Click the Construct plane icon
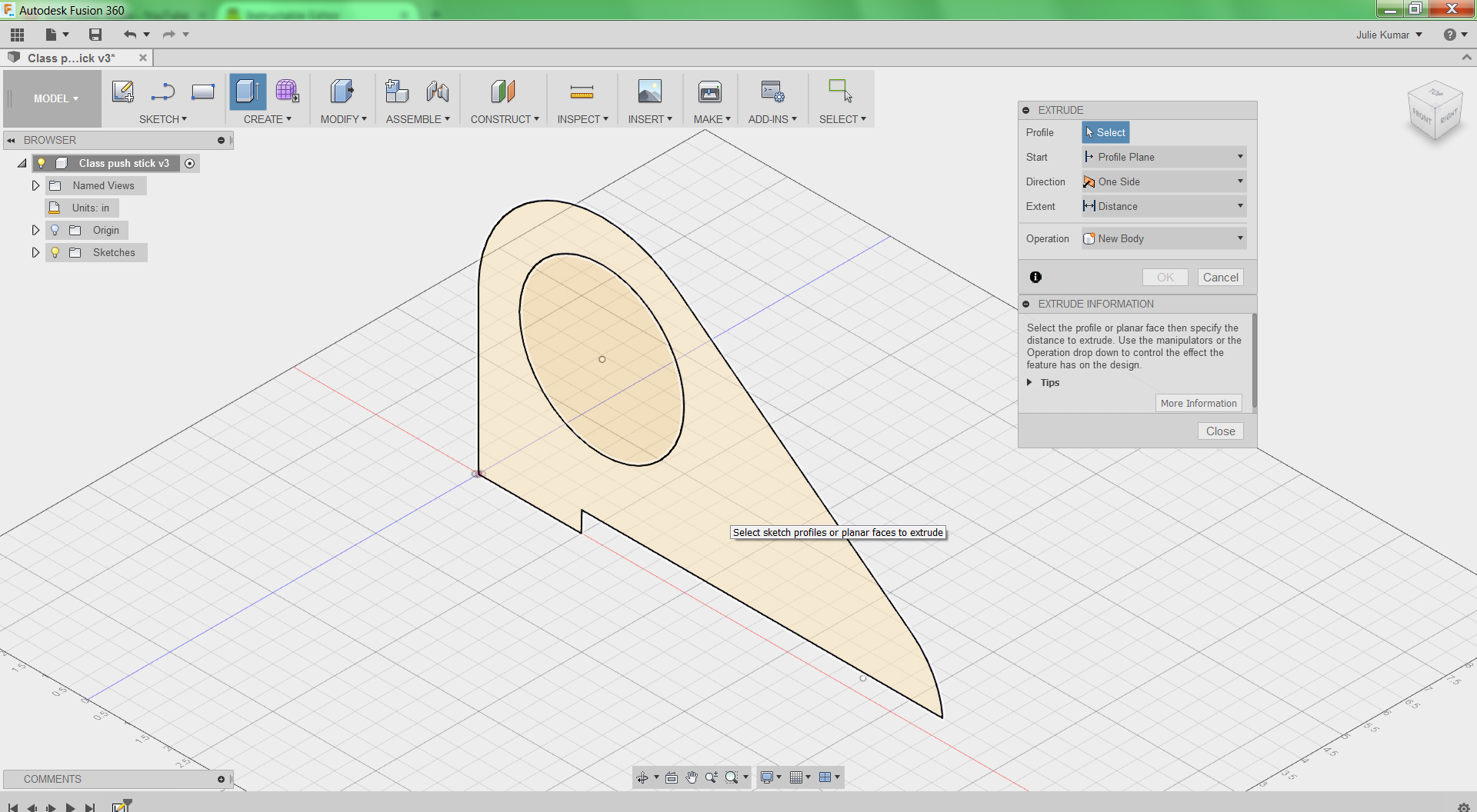Screen dimensions: 1477x812 click(503, 92)
